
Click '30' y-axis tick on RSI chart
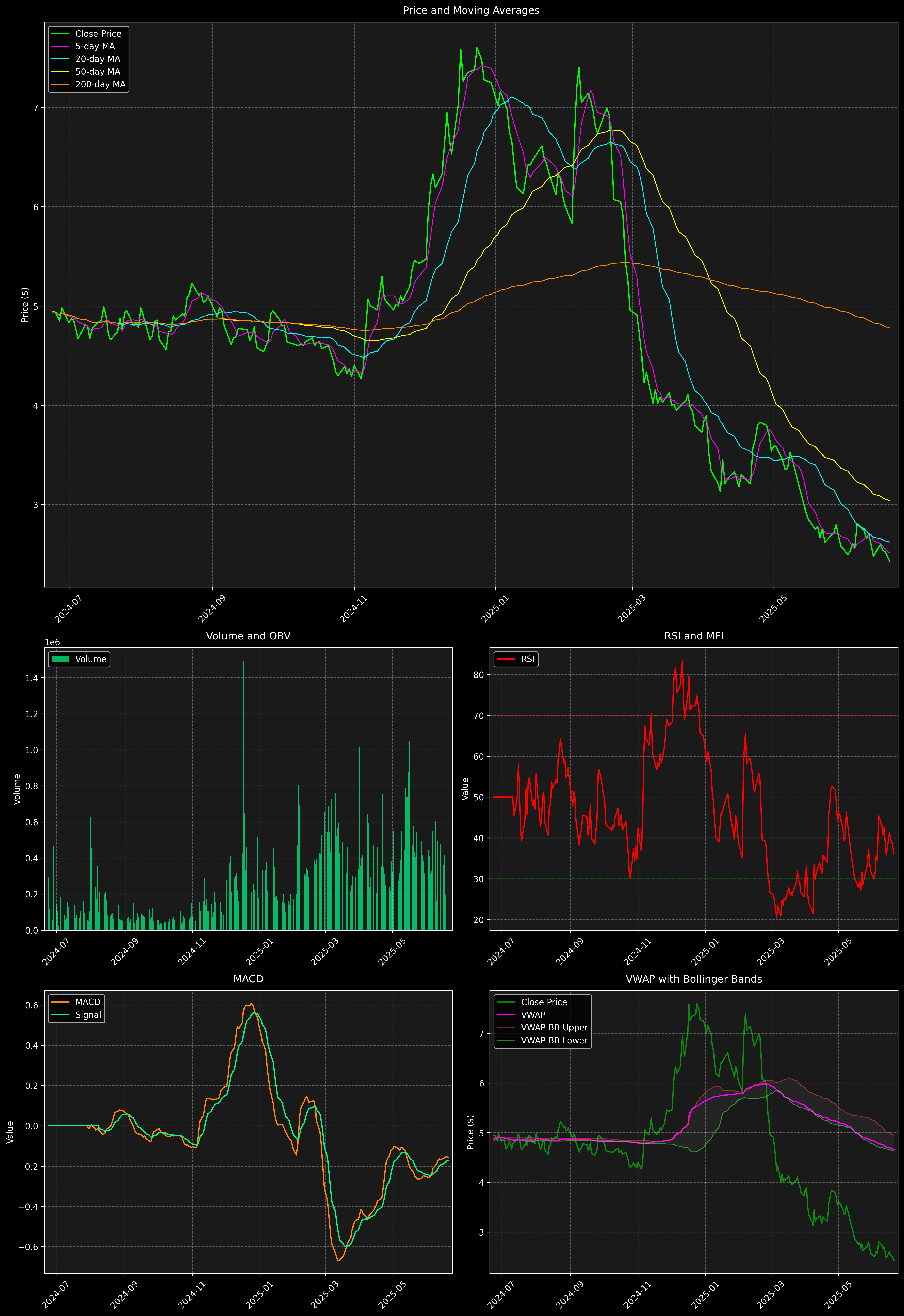coord(479,879)
